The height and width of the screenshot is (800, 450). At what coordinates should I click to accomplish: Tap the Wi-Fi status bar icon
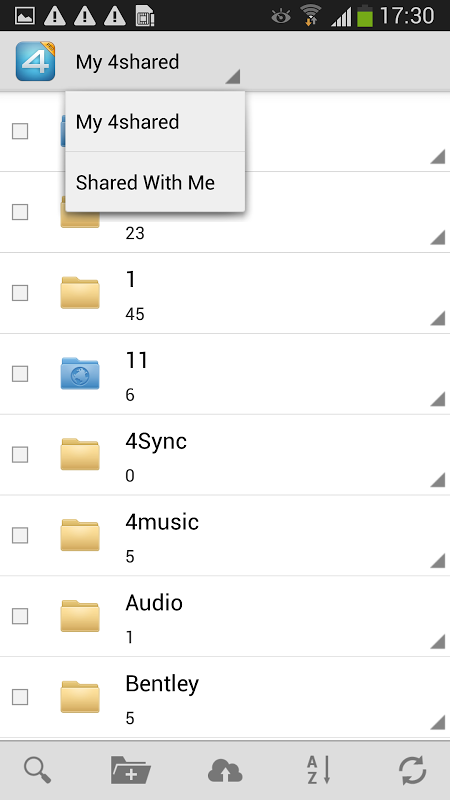[310, 15]
